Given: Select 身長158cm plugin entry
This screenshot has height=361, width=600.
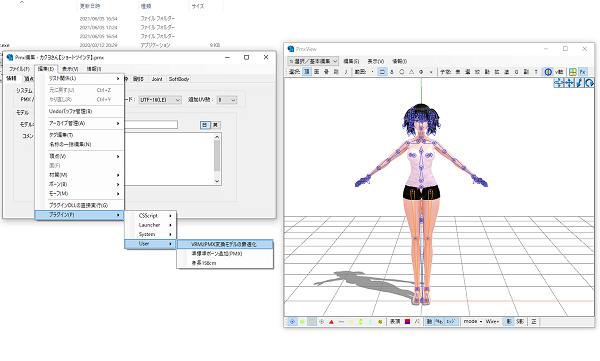Looking at the screenshot, I should (x=225, y=263).
